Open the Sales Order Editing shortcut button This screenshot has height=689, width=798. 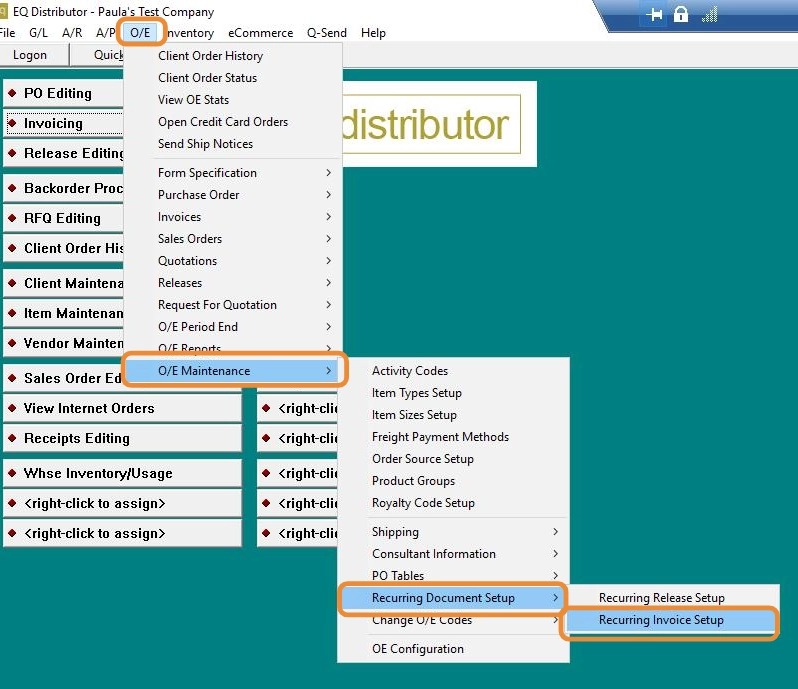(x=64, y=378)
